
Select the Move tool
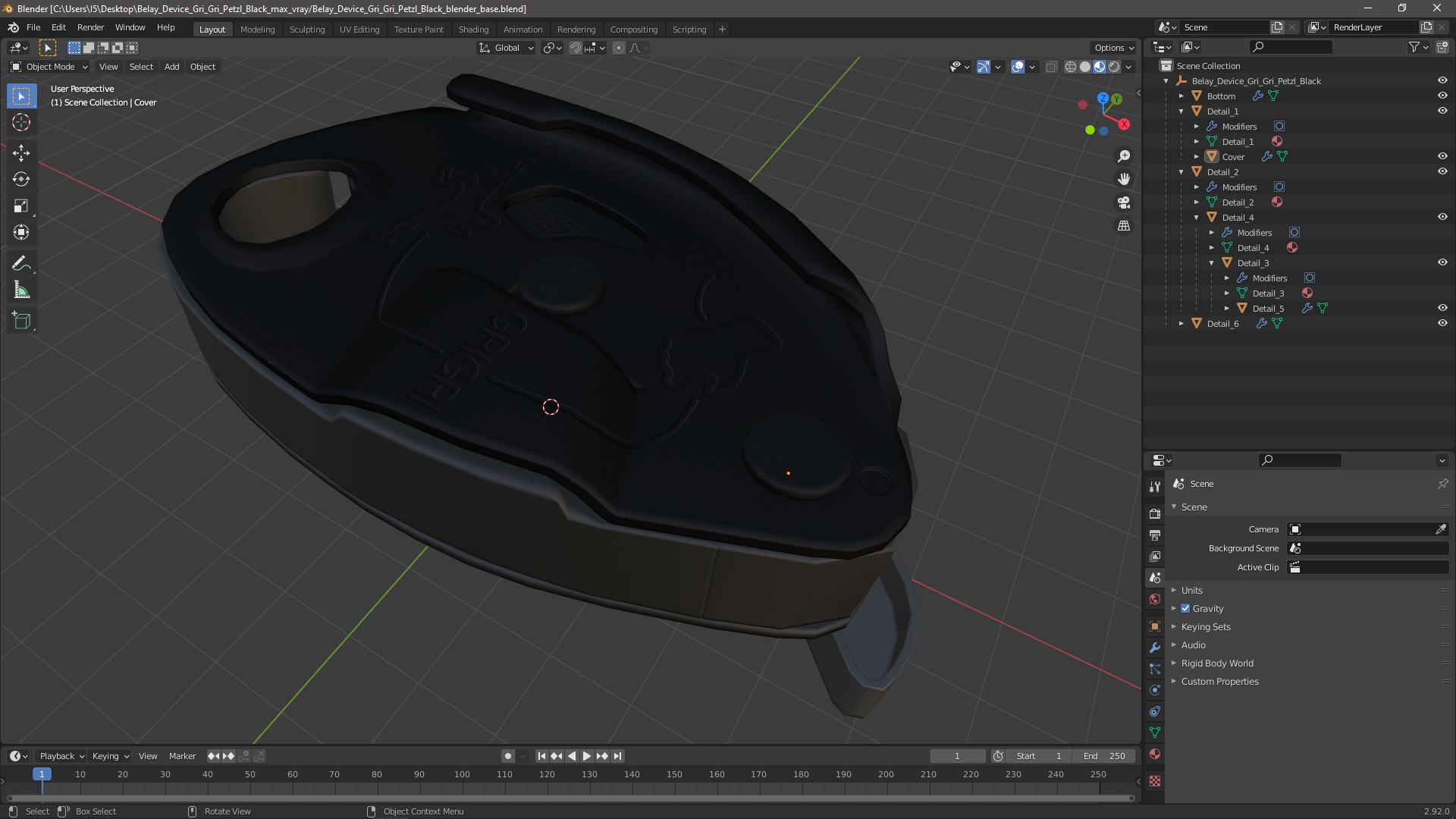click(x=21, y=153)
